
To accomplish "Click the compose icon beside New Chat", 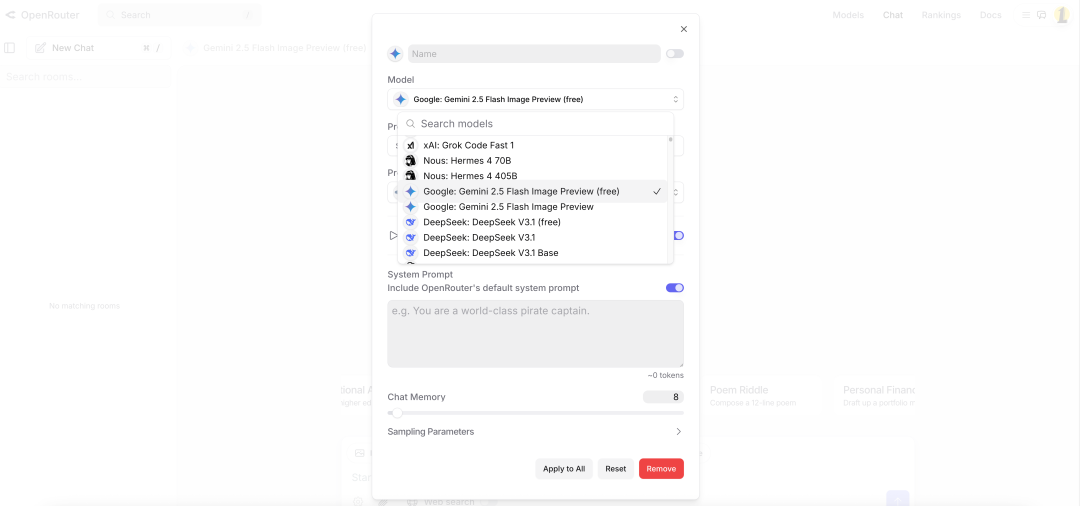I will pos(41,48).
